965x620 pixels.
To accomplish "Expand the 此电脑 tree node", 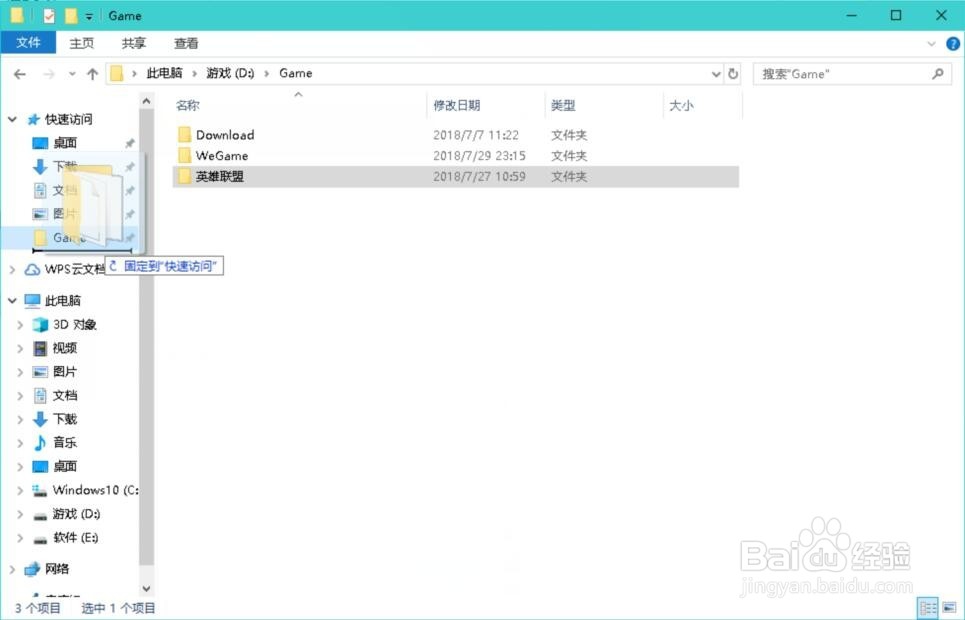I will click(x=13, y=300).
